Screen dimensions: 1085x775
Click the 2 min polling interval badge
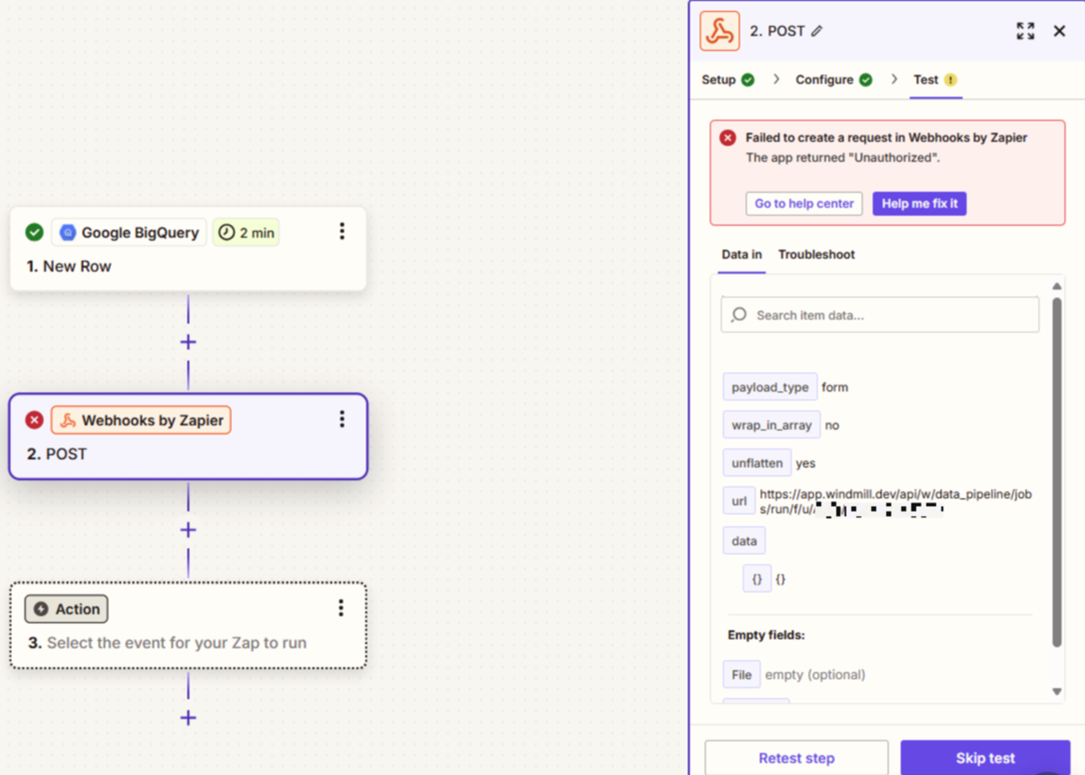point(246,232)
